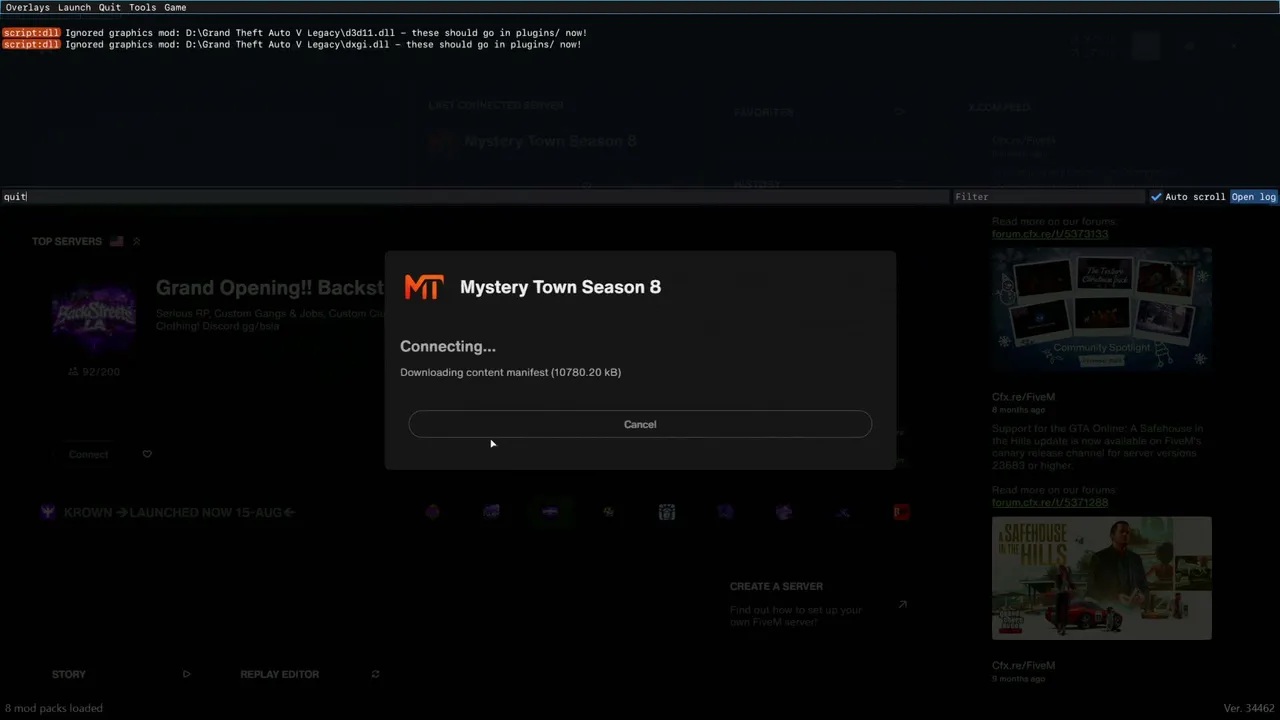Collapse the Top Servers section chevron
This screenshot has height=720, width=1280.
click(137, 241)
